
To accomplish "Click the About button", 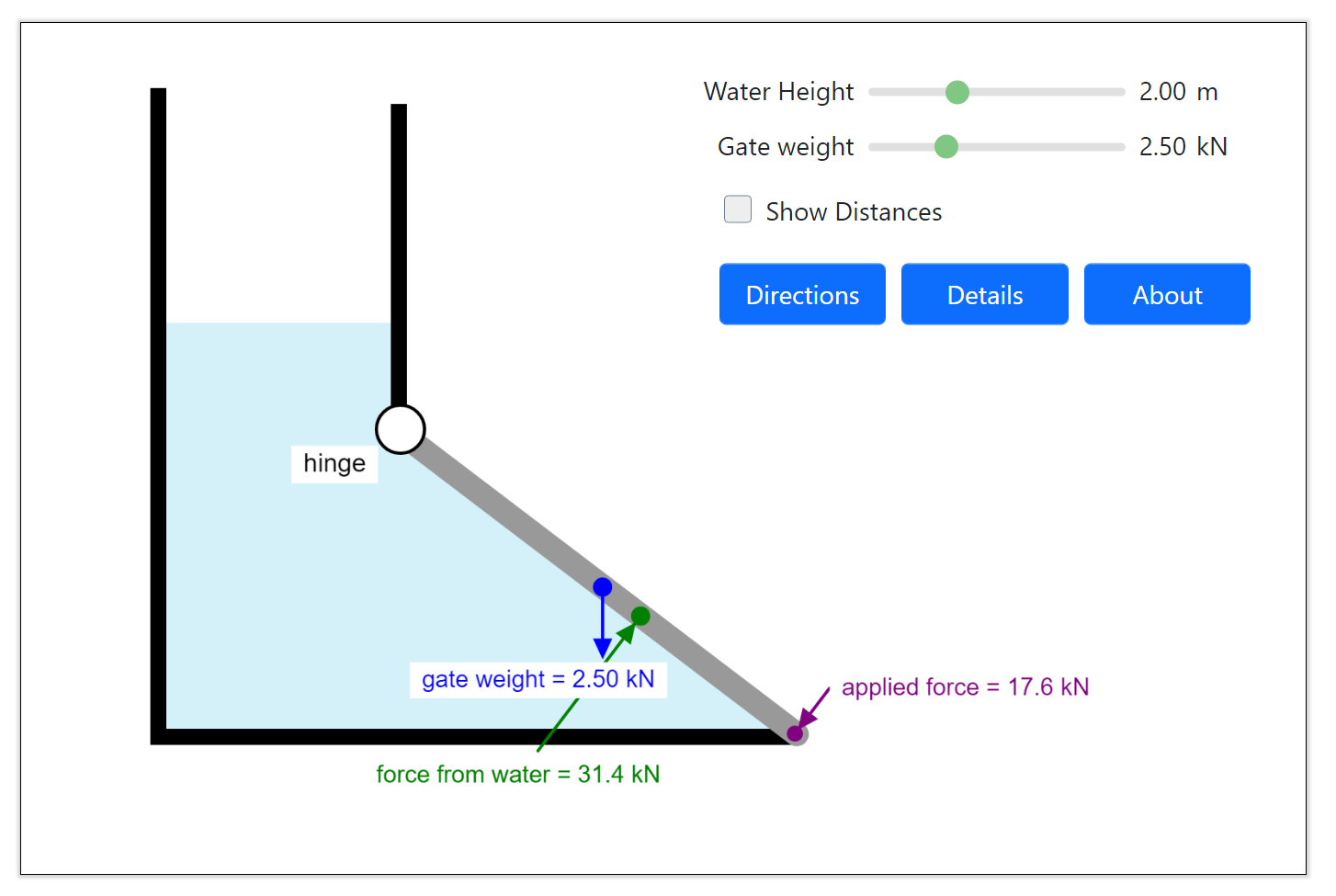I will pos(1167,294).
